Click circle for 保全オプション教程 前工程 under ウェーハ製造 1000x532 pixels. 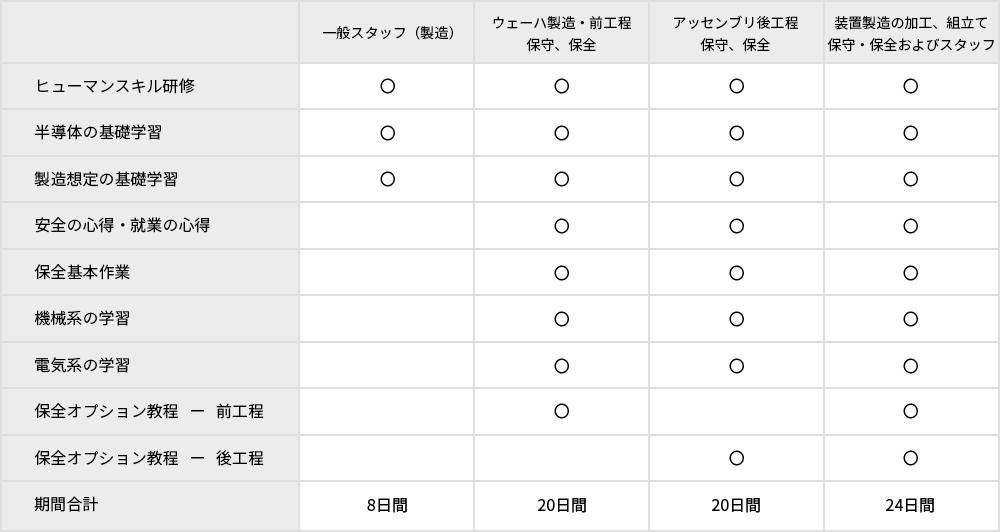[x=562, y=411]
